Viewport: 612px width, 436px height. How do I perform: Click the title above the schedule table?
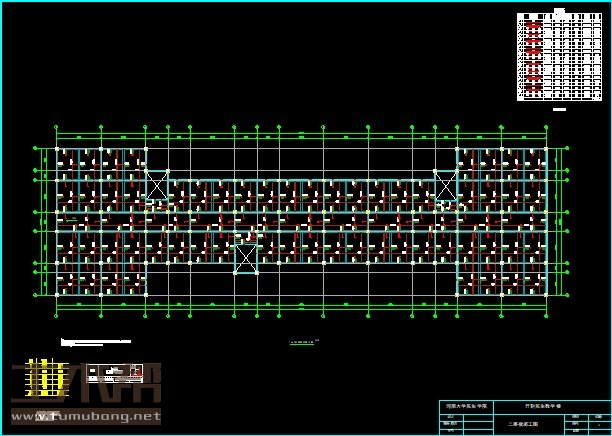click(x=559, y=10)
